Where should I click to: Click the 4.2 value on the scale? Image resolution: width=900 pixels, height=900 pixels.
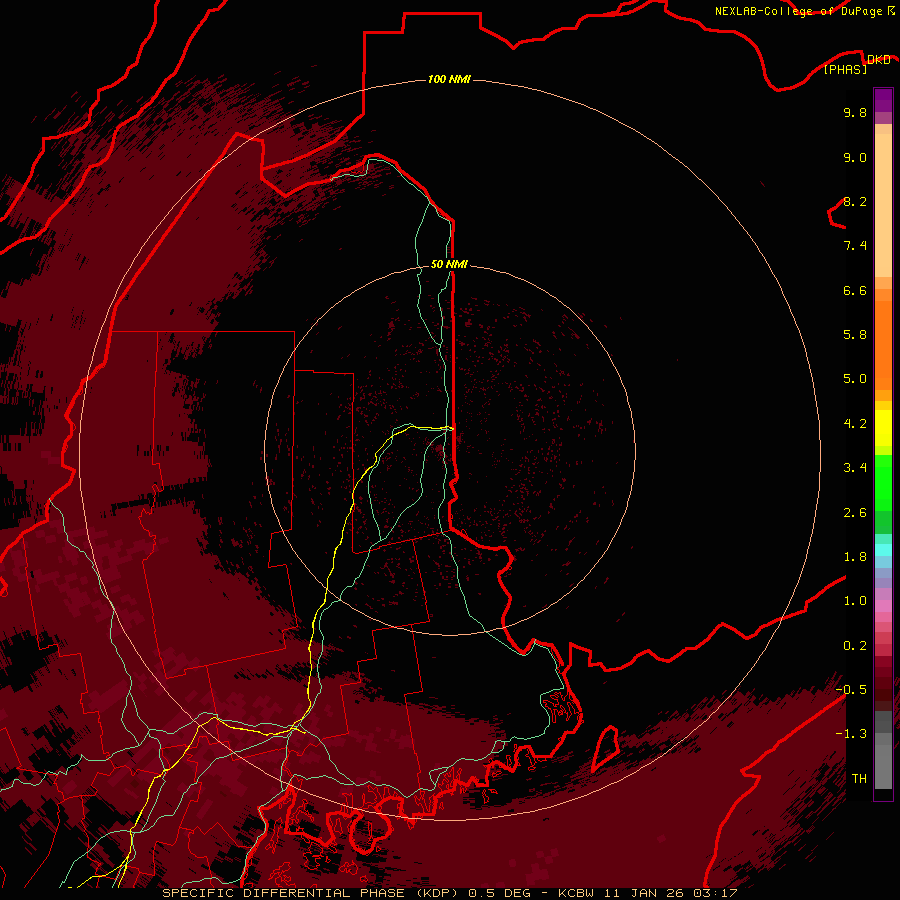(855, 424)
